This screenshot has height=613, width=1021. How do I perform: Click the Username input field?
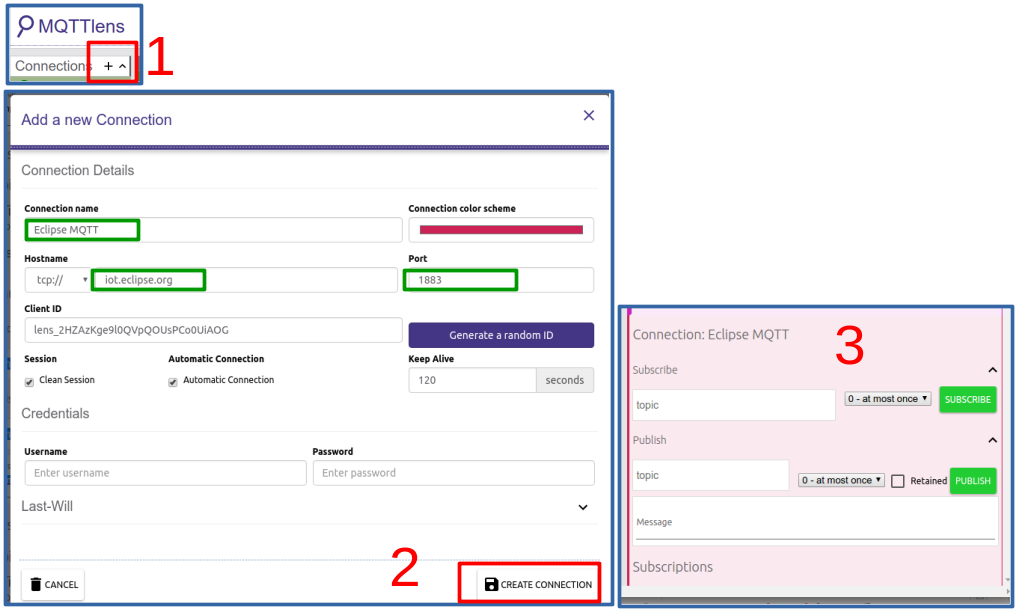(x=165, y=473)
